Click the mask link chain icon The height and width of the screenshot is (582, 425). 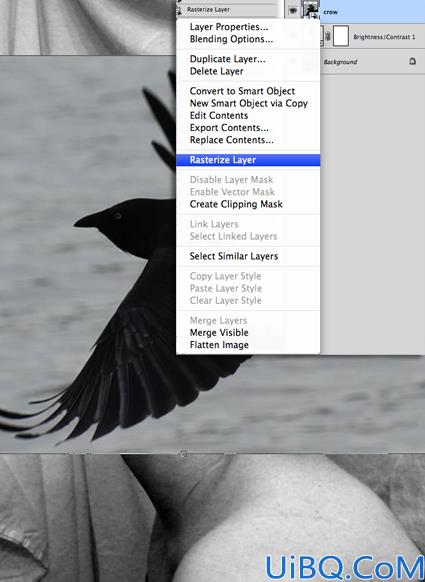pos(327,37)
